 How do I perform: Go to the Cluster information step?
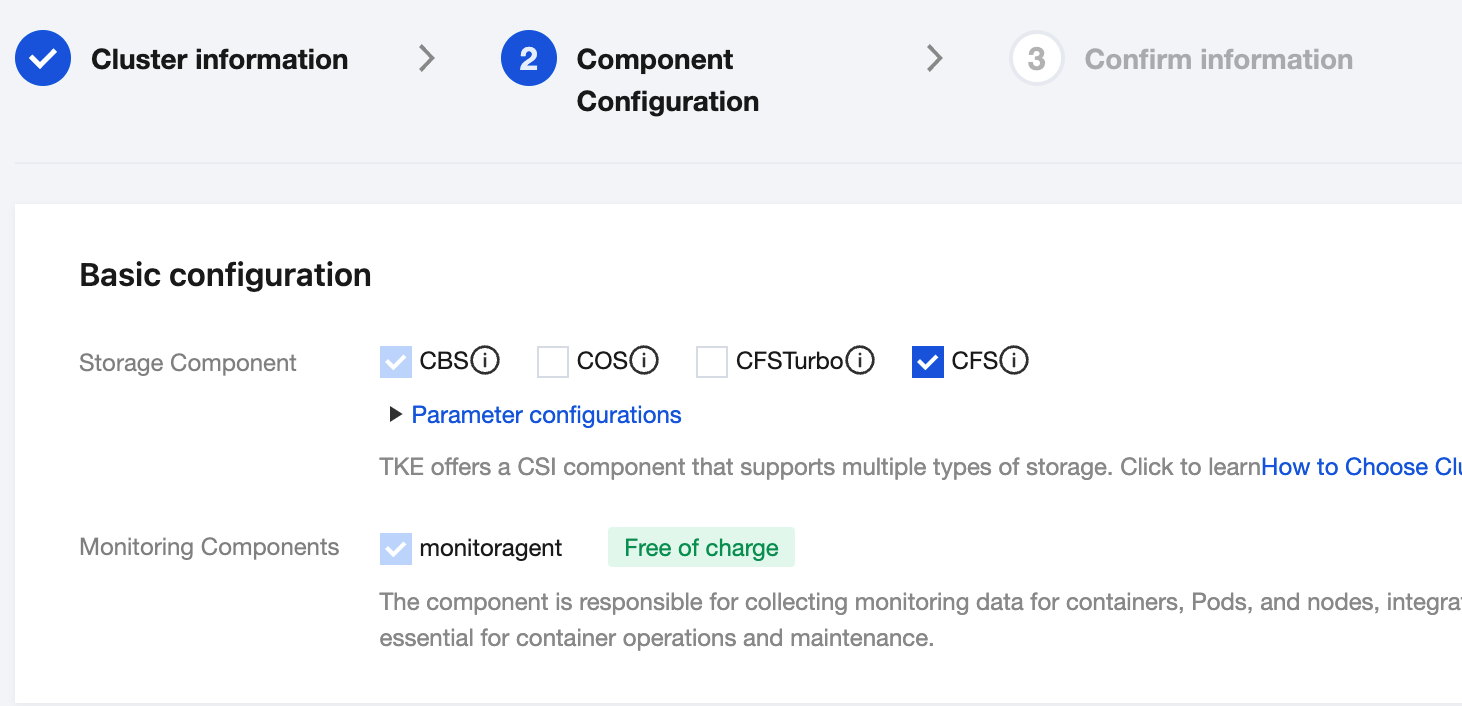[219, 59]
